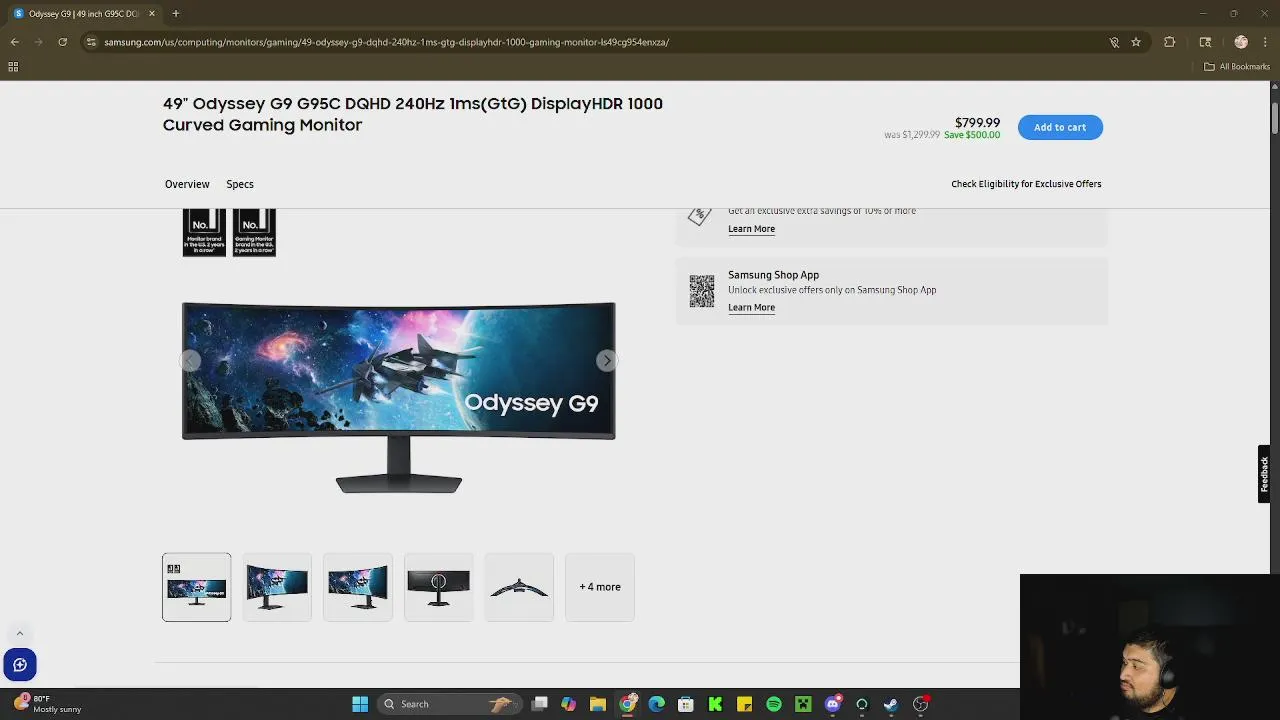Open the Feedback side tab
Screen dimensions: 1280x720
[x=1264, y=474]
